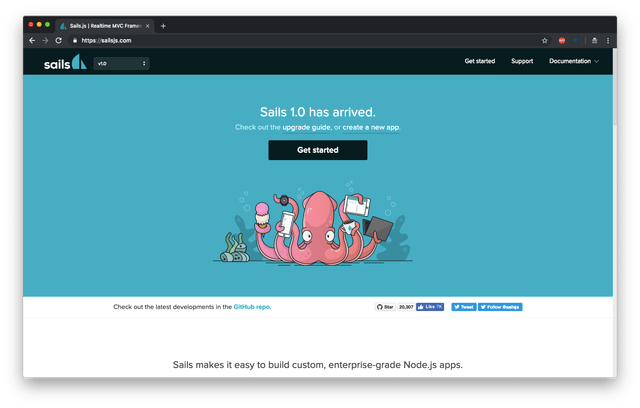Bookmark this page with the star icon
640x408 pixels.
coord(544,40)
